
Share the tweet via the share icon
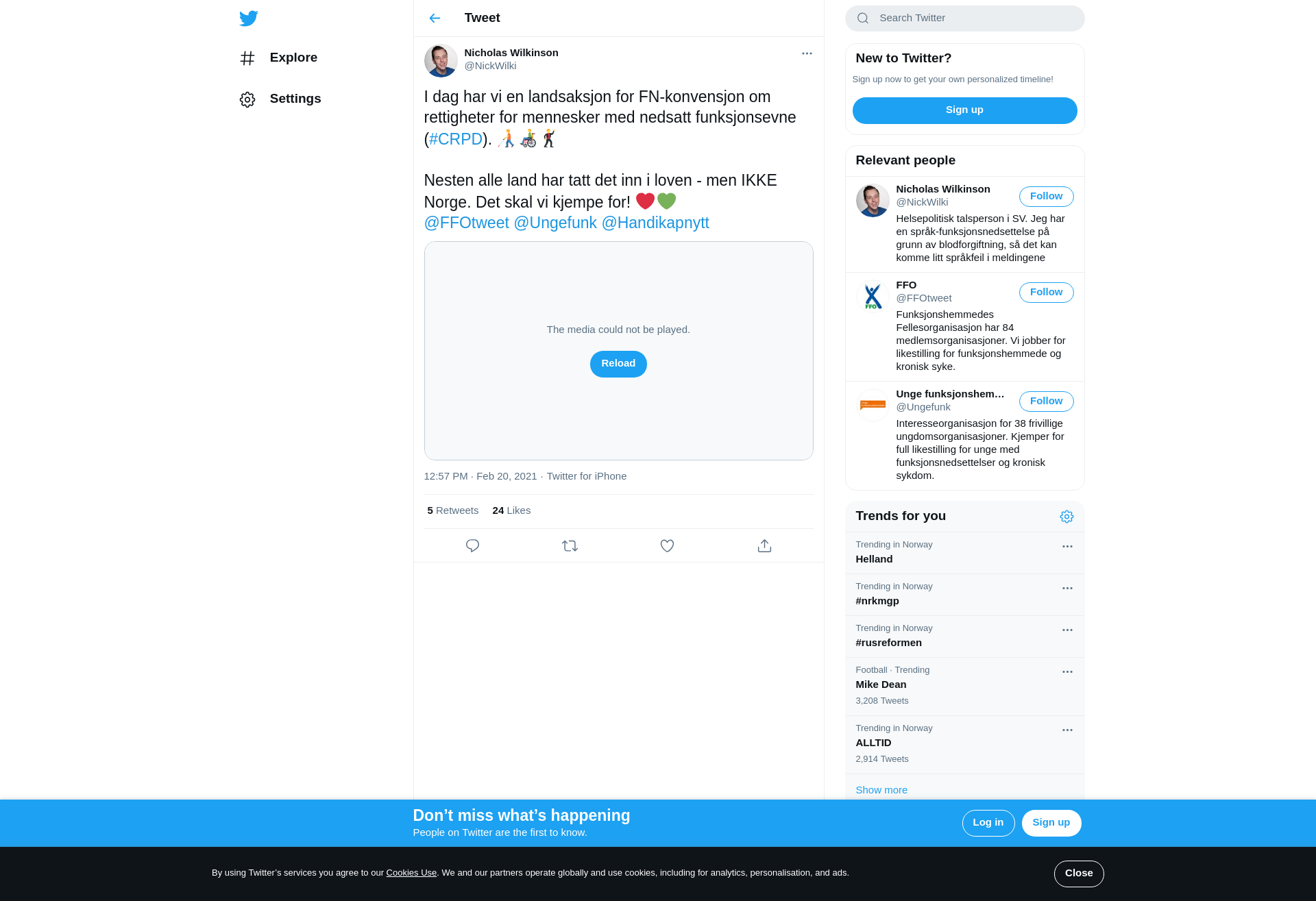point(764,546)
